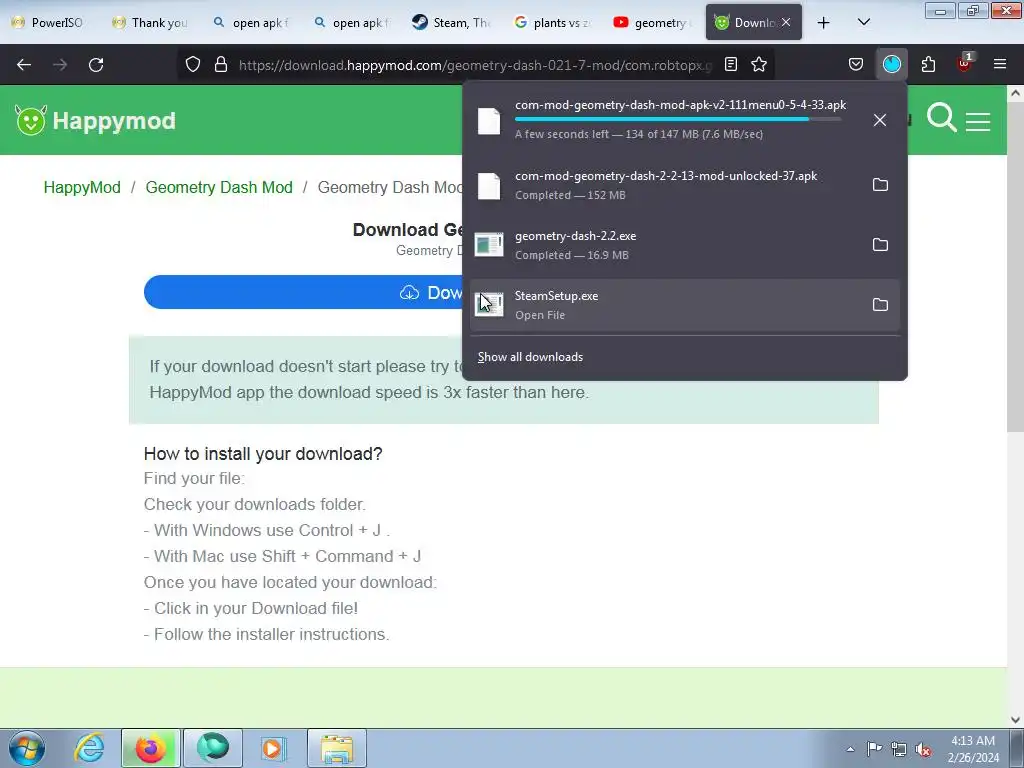
Task: Open the Happymod hamburger menu
Action: coord(978,121)
